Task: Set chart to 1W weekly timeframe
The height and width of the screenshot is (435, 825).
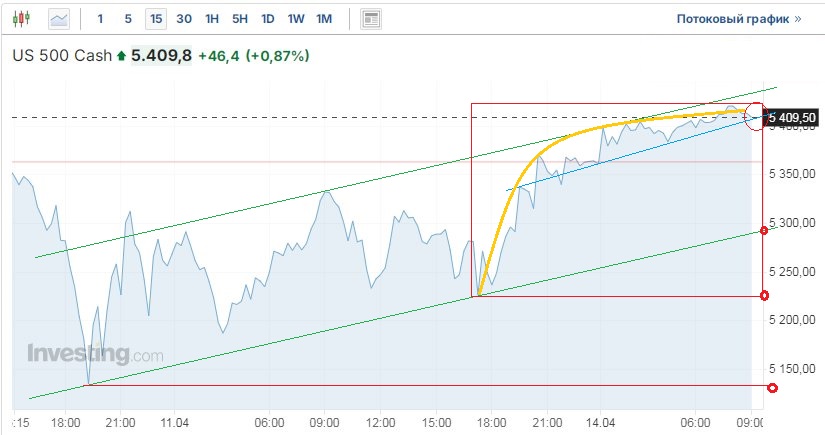Action: pyautogui.click(x=296, y=18)
